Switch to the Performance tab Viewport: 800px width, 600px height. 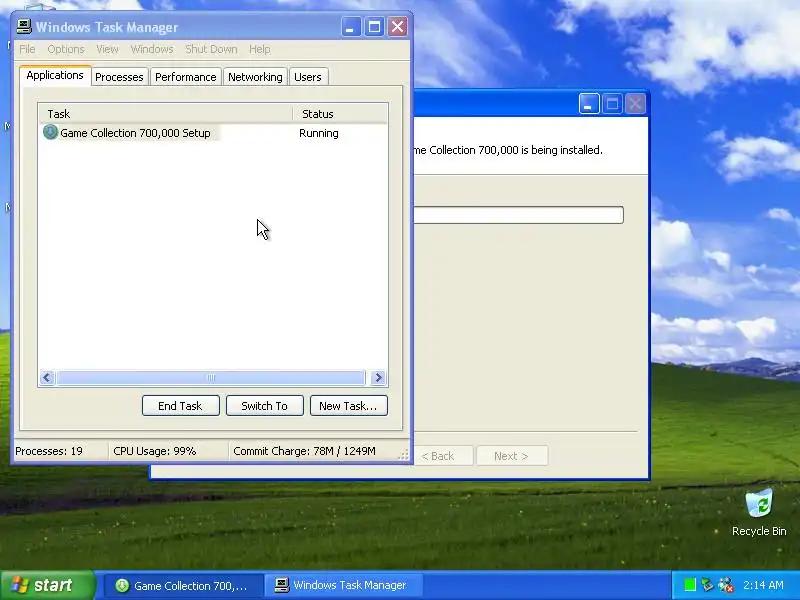click(186, 77)
